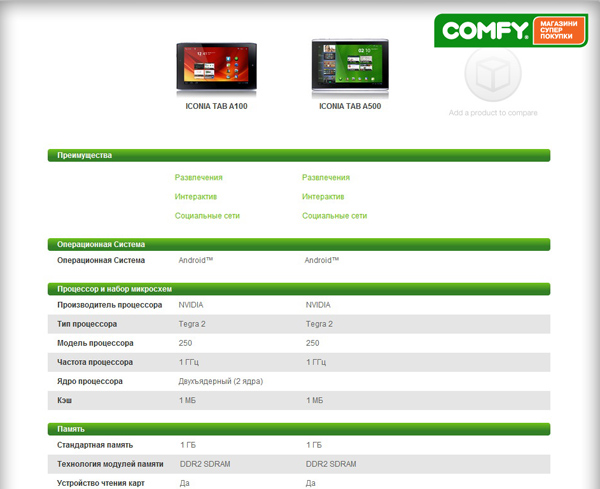Image resolution: width=600 pixels, height=489 pixels.
Task: Click the Преимущества section header
Action: click(299, 155)
